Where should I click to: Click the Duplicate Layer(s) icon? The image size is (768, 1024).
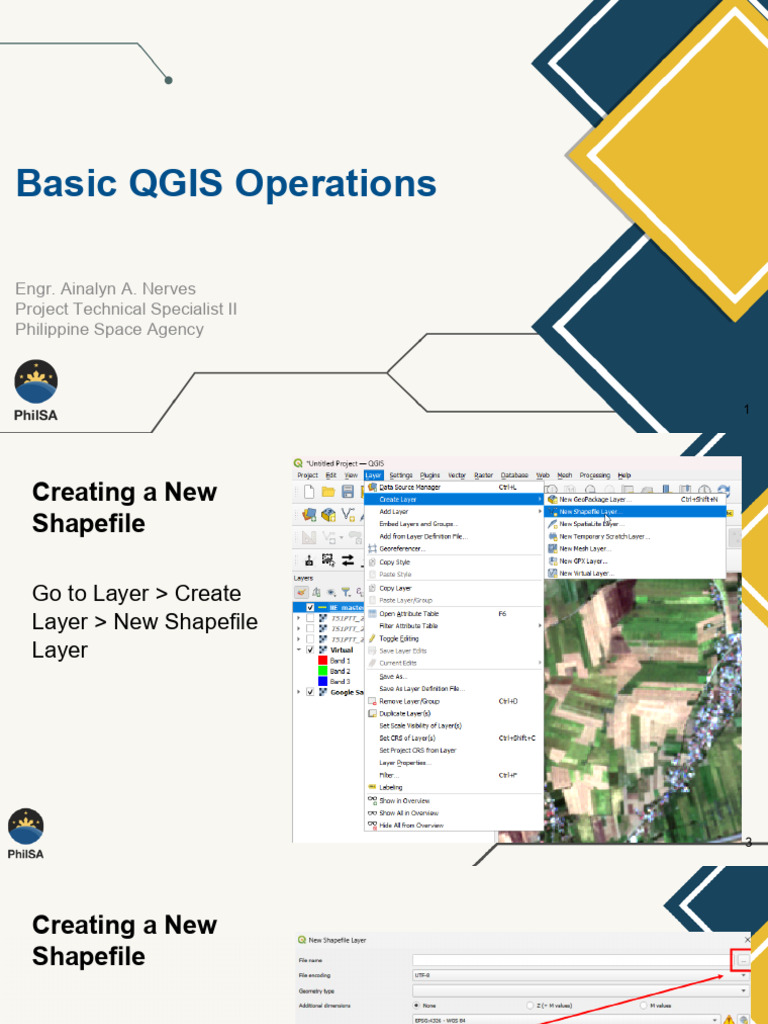[x=372, y=713]
